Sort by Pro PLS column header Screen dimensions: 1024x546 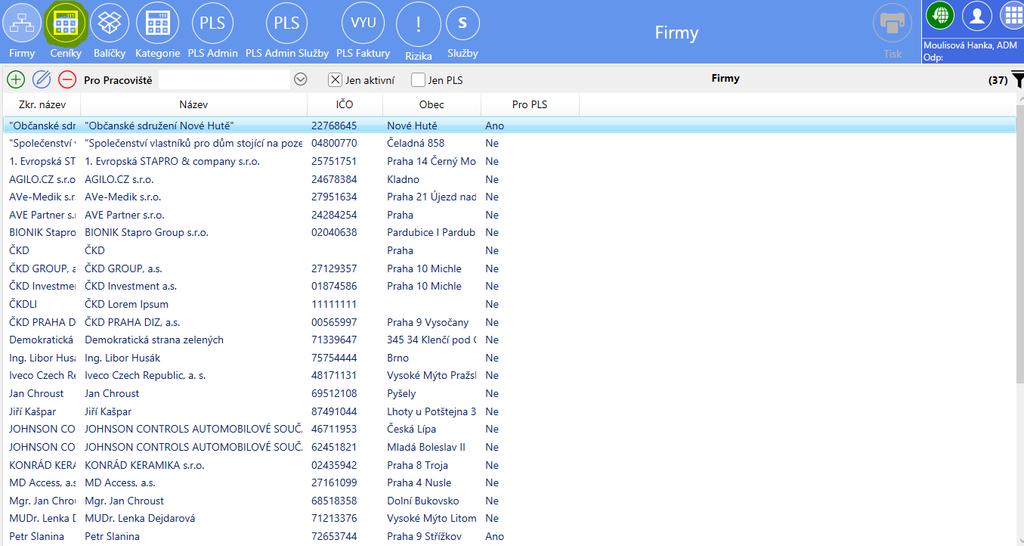(x=530, y=104)
